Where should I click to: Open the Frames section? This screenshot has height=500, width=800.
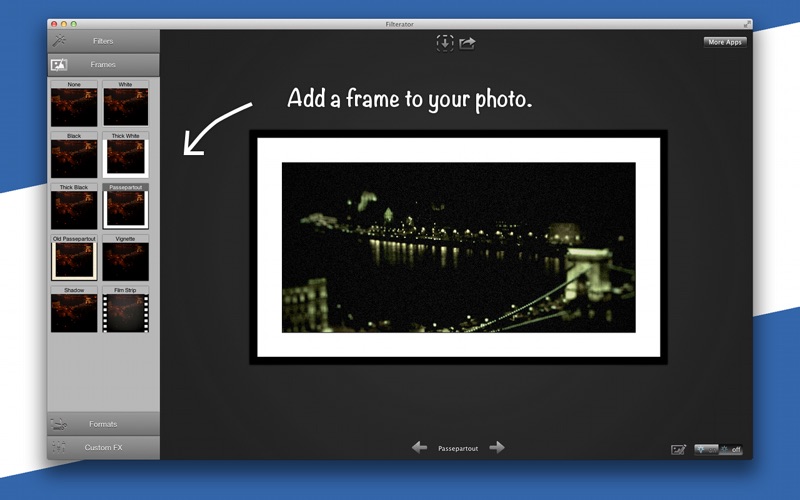[x=103, y=65]
